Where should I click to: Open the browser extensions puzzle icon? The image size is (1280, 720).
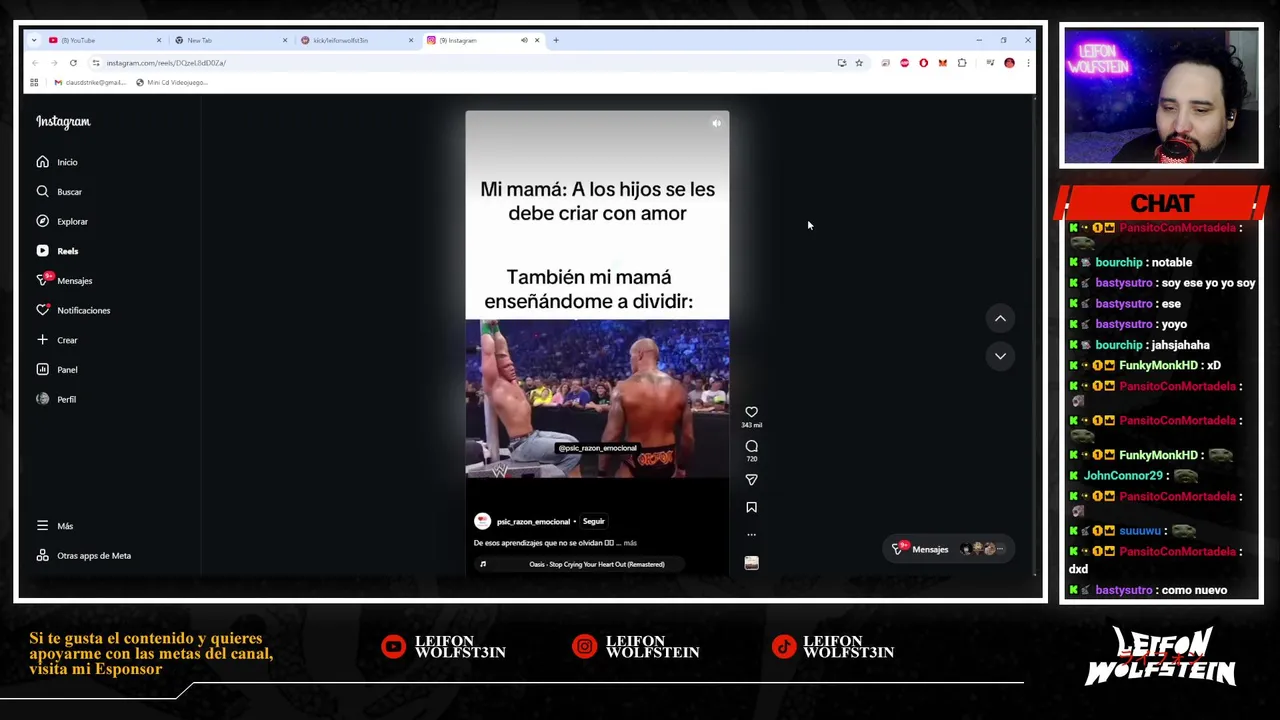pos(962,63)
